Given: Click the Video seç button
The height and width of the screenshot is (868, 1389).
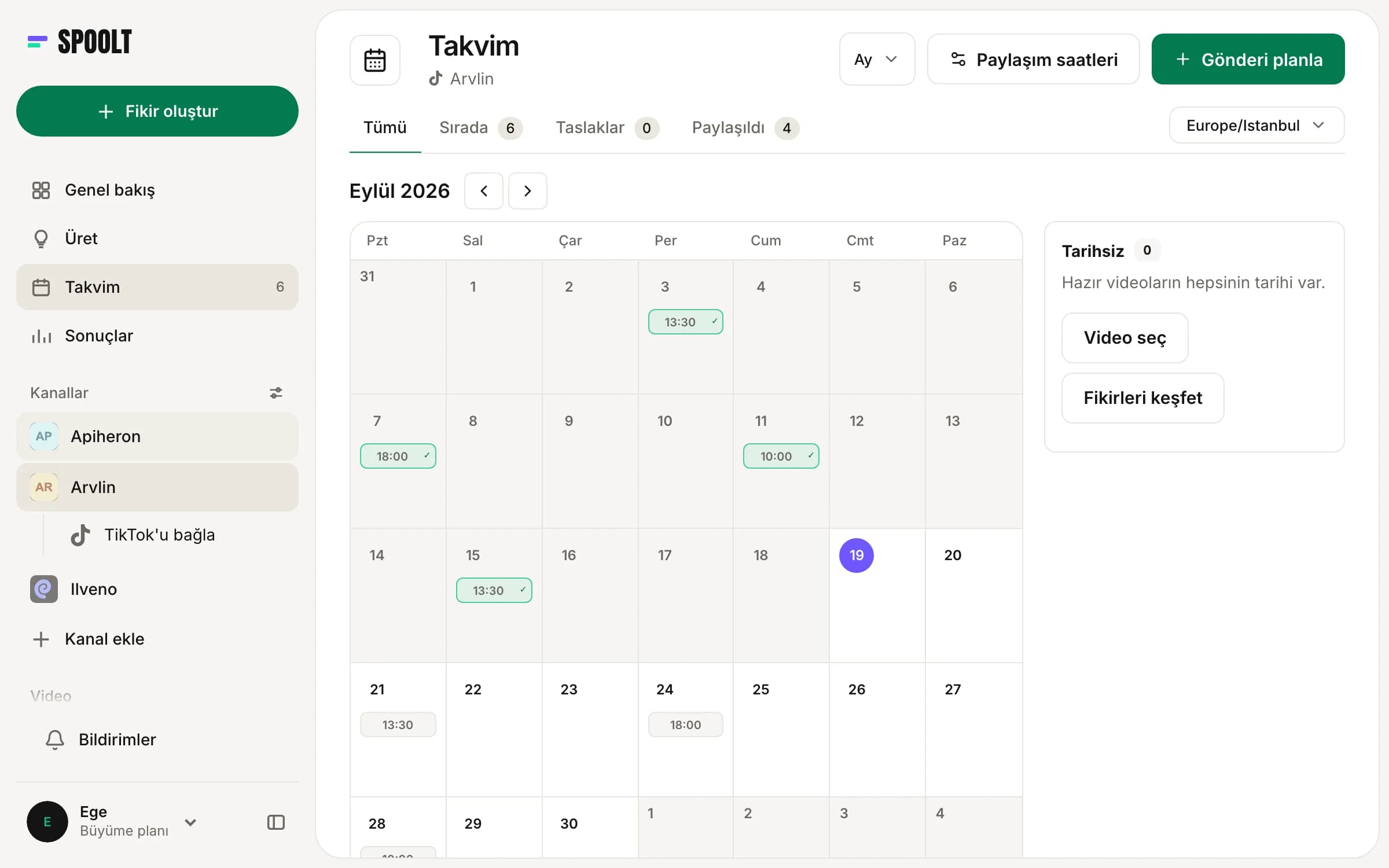Looking at the screenshot, I should click(x=1125, y=338).
